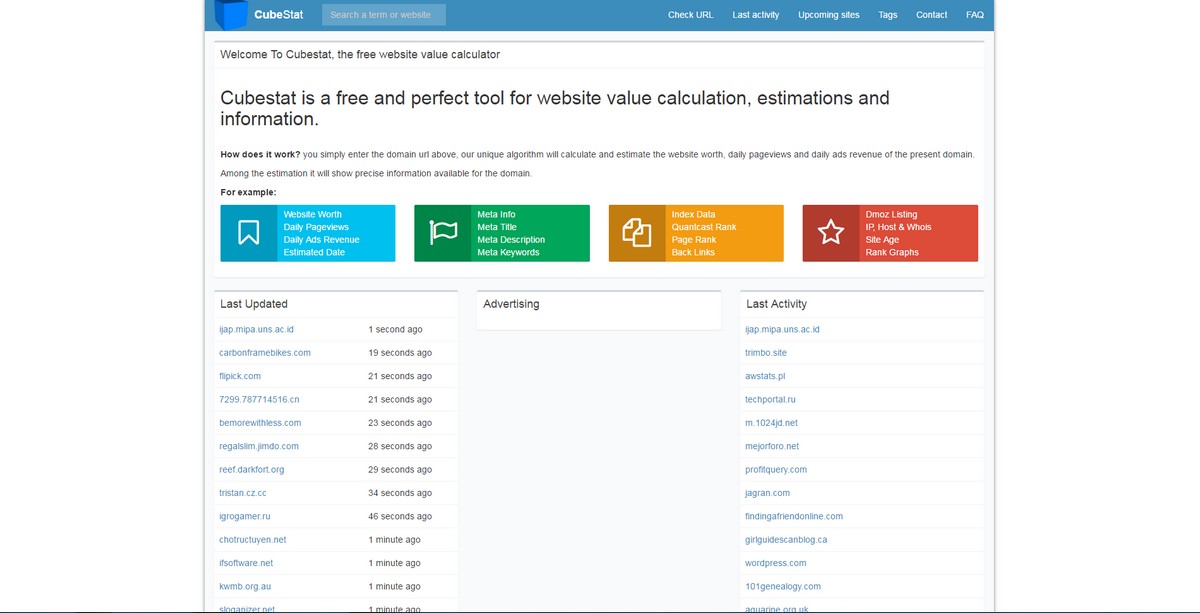The image size is (1200, 613).
Task: Open carbonframebikes.com in Last Updated
Action: pyautogui.click(x=265, y=353)
